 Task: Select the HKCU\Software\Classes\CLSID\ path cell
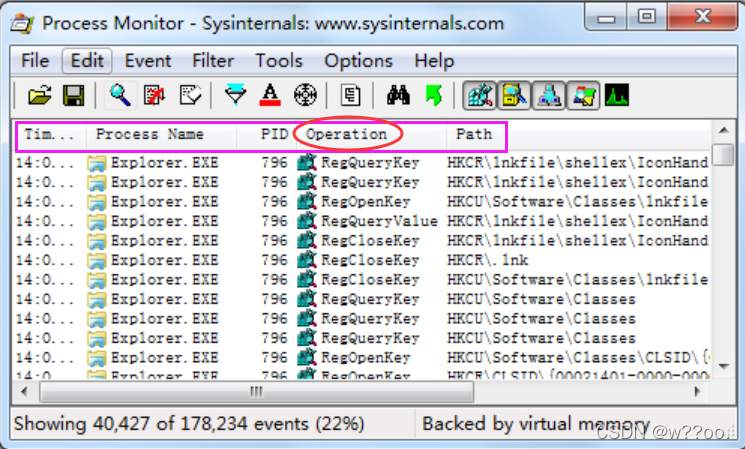578,358
